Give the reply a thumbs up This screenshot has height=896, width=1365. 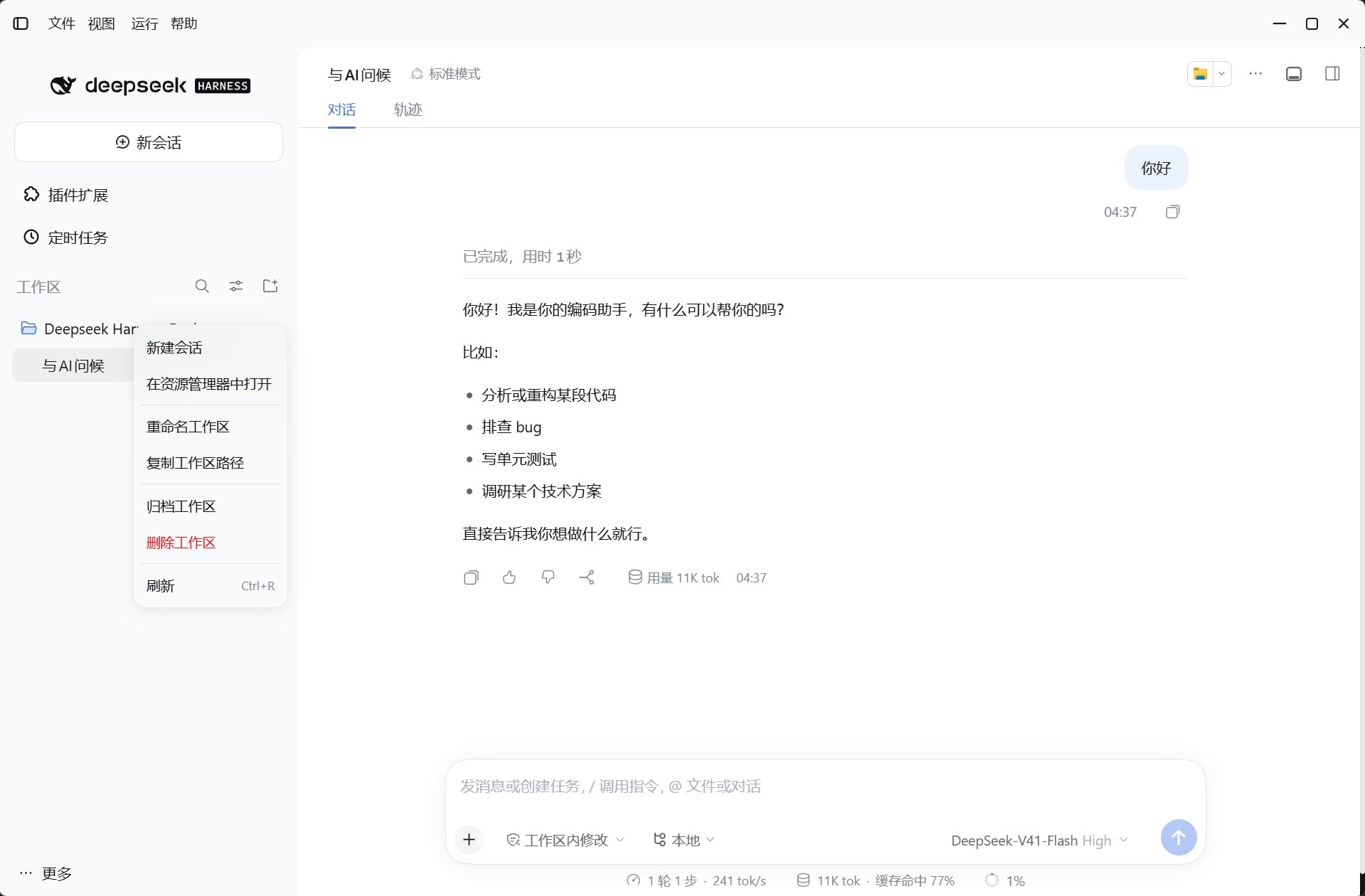(509, 577)
